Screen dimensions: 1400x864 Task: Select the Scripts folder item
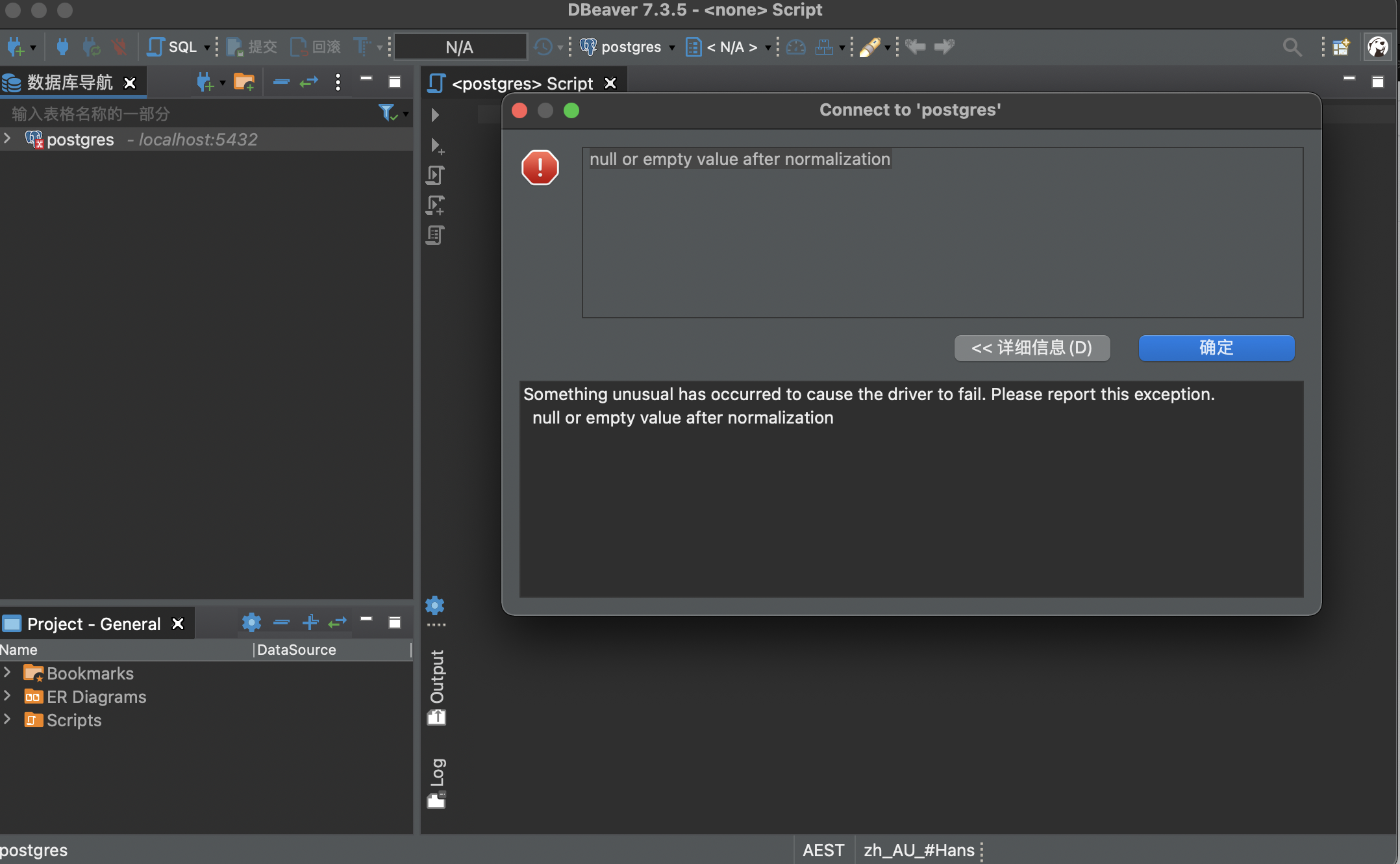tap(73, 720)
